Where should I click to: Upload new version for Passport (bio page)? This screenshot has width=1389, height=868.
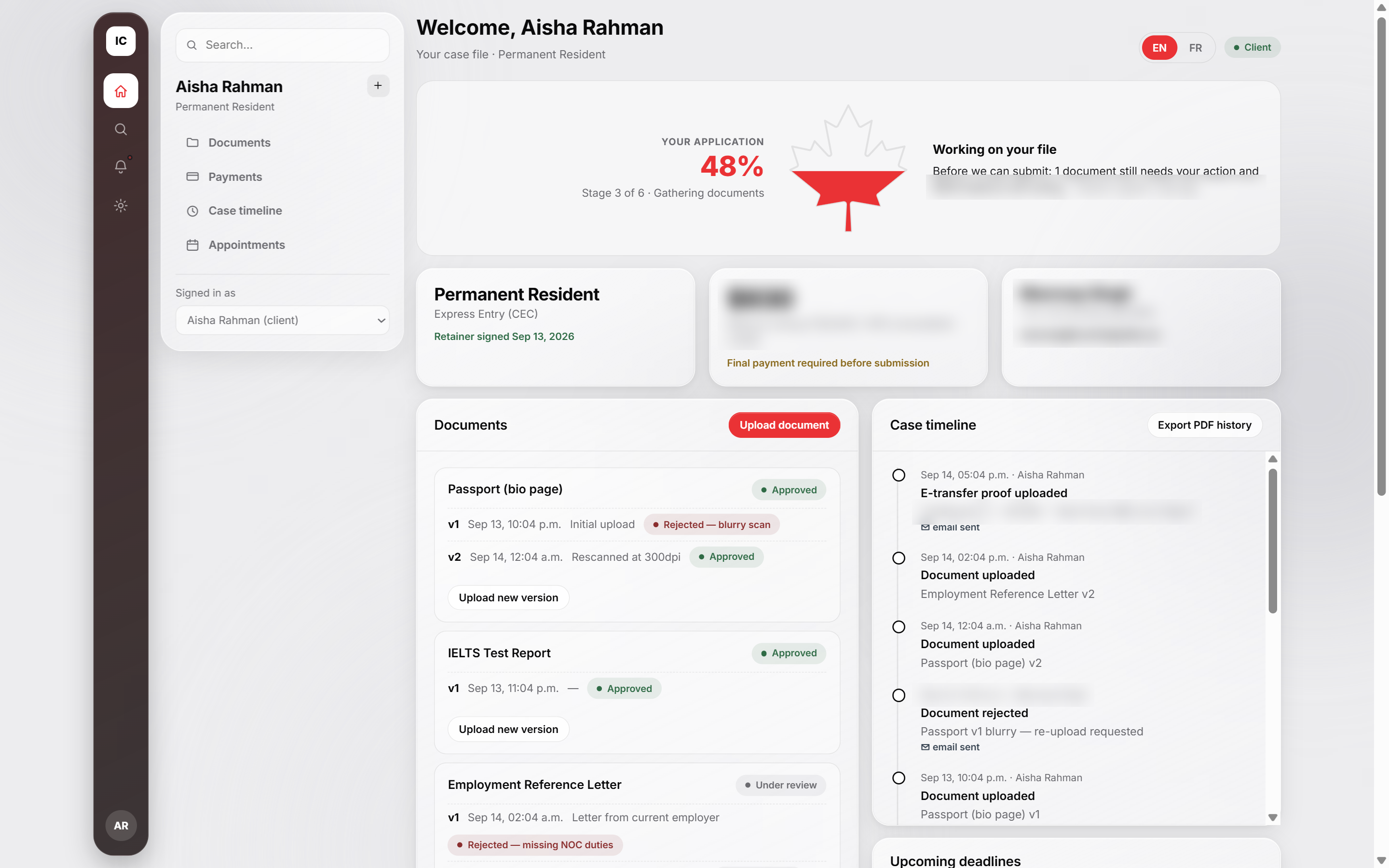(508, 597)
